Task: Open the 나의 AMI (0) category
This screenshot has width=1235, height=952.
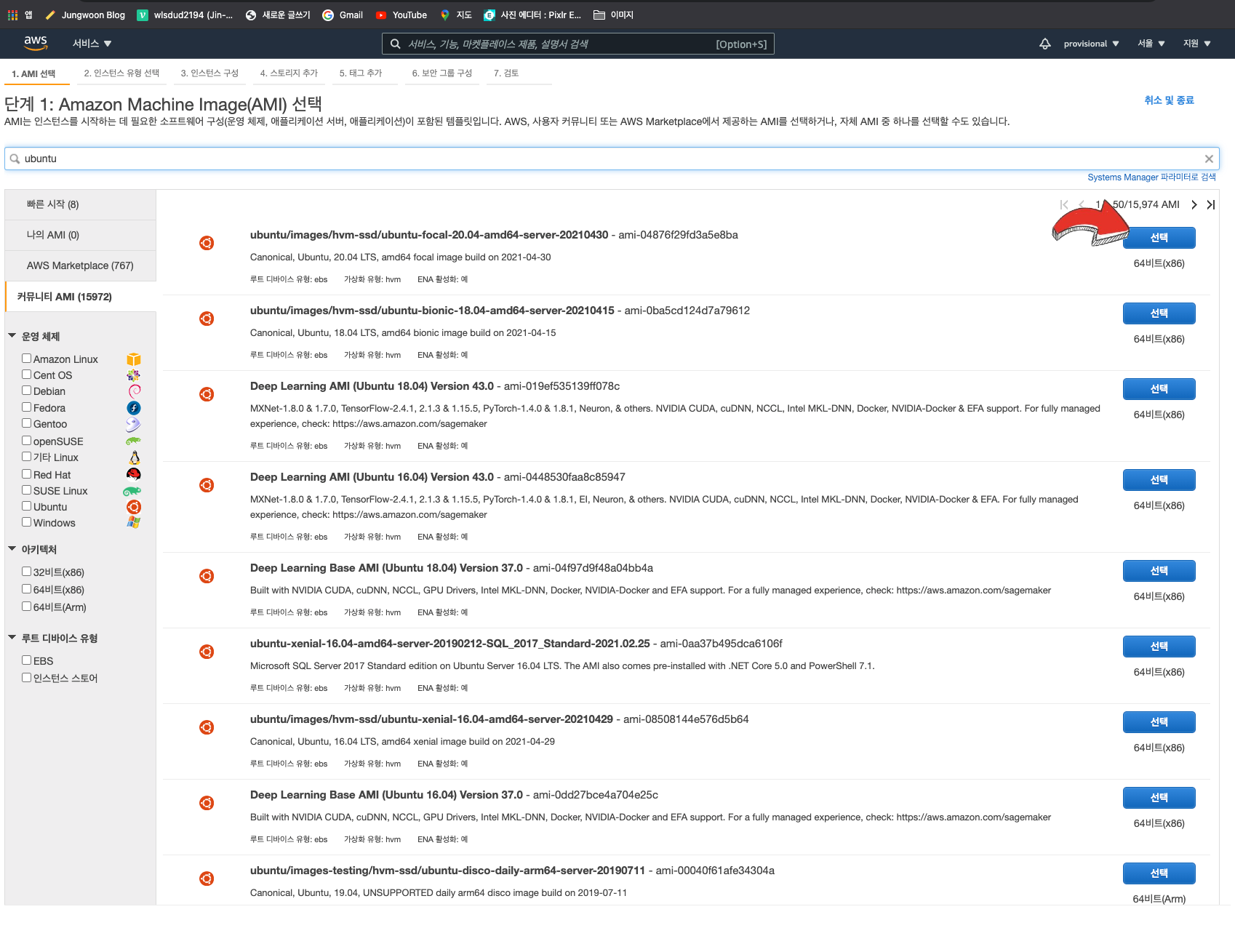Action: [80, 235]
